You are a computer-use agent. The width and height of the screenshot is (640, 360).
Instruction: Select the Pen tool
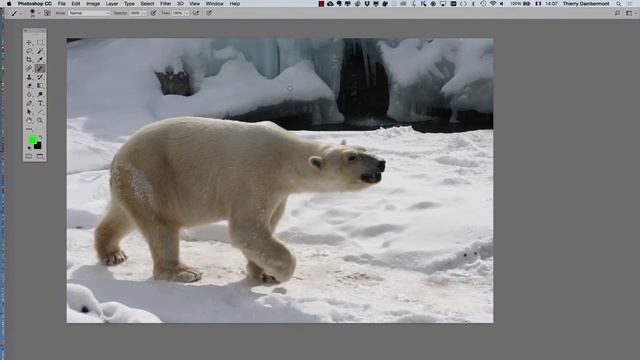[29, 103]
